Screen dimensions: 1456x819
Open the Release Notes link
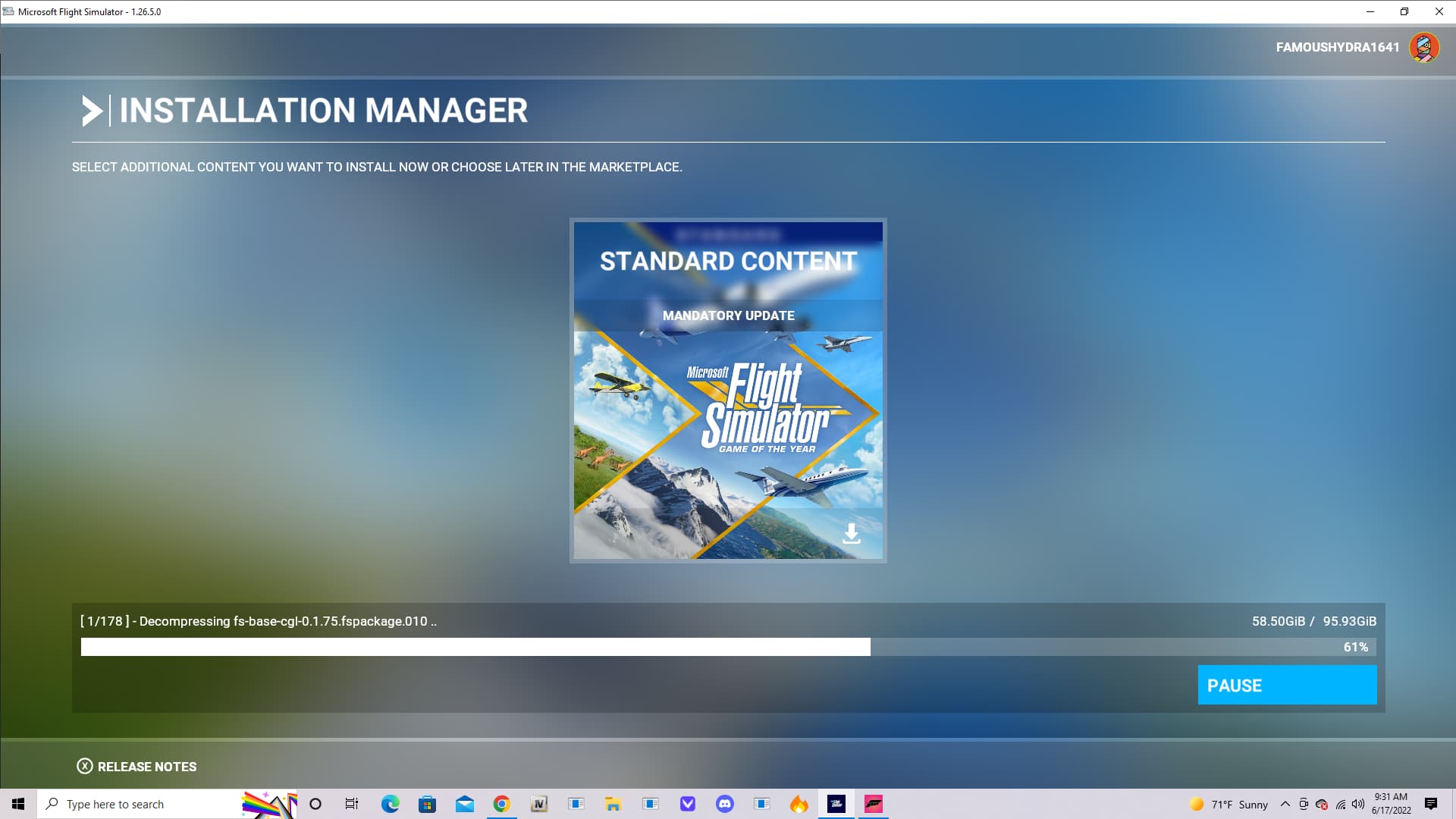click(146, 767)
